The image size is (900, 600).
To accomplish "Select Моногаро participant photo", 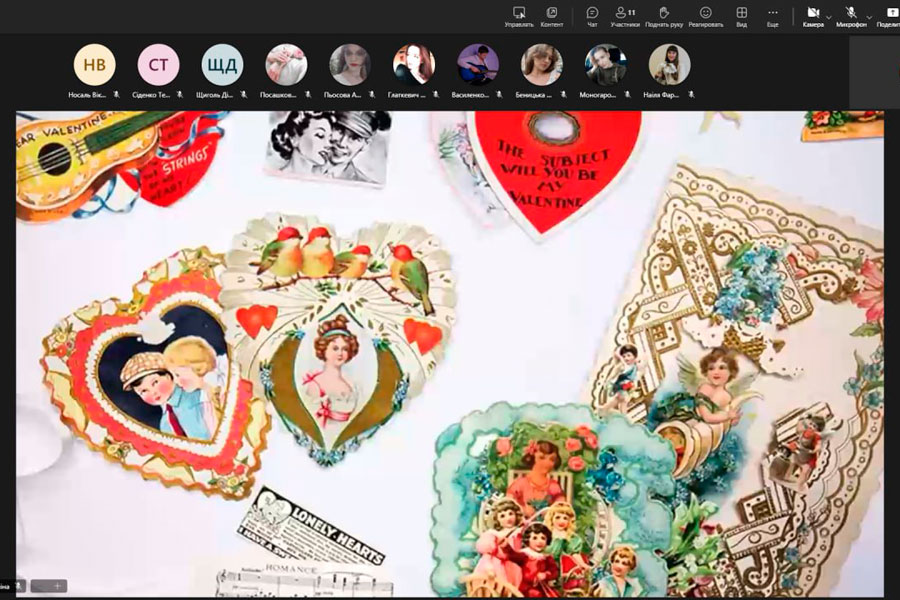I will coord(605,64).
